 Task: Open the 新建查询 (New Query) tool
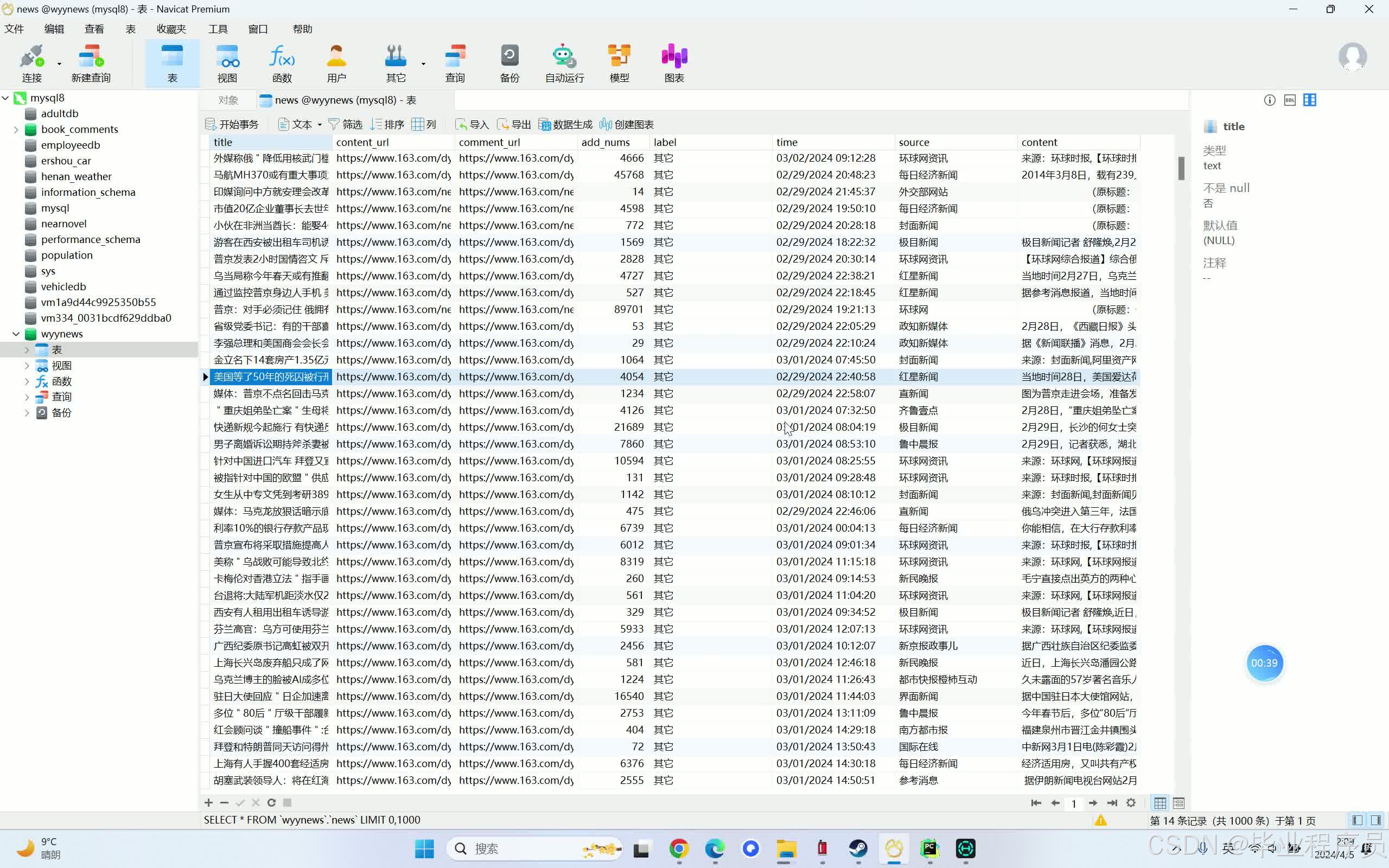click(x=91, y=63)
